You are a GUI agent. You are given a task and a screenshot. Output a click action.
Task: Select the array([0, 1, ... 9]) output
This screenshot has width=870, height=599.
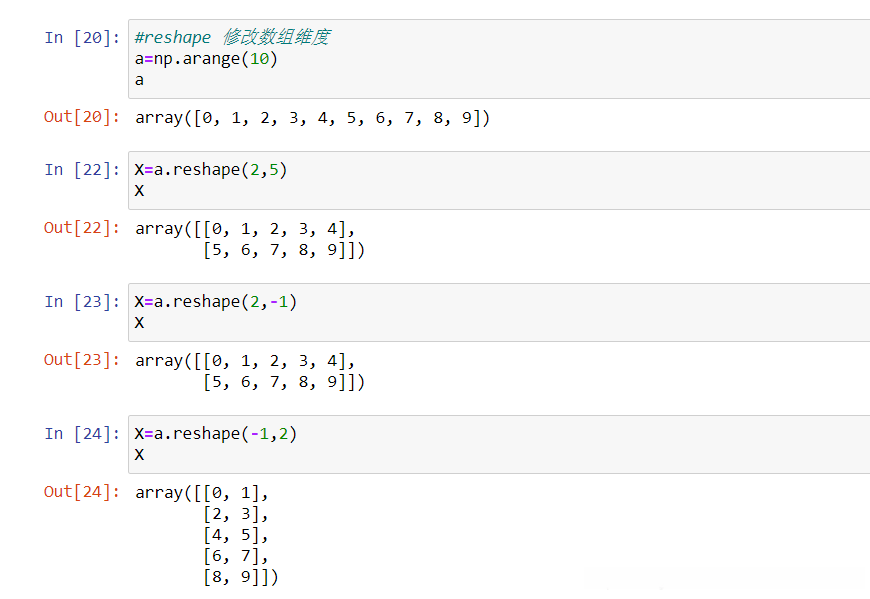click(312, 118)
